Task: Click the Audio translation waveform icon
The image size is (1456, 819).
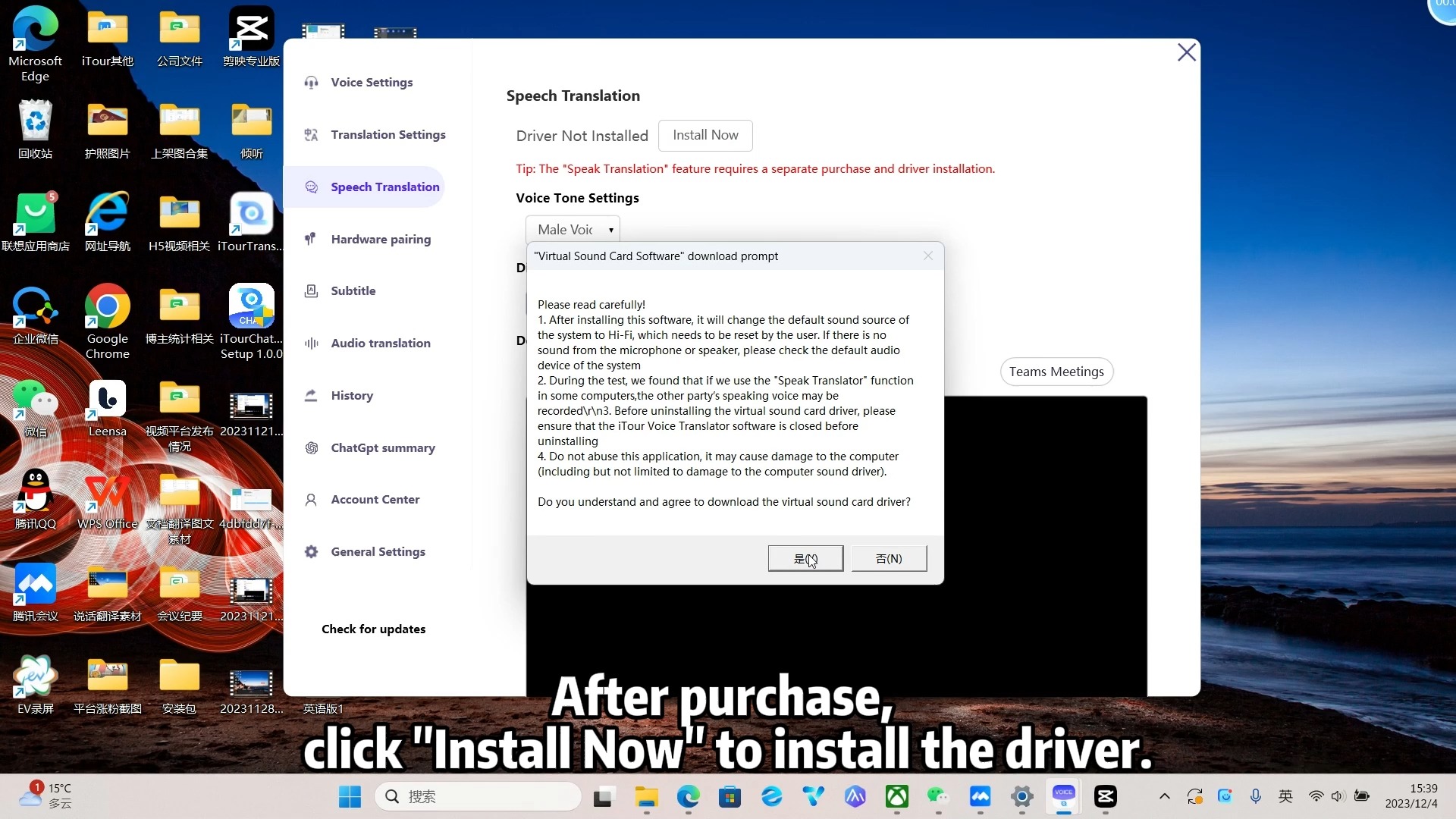Action: (x=311, y=344)
